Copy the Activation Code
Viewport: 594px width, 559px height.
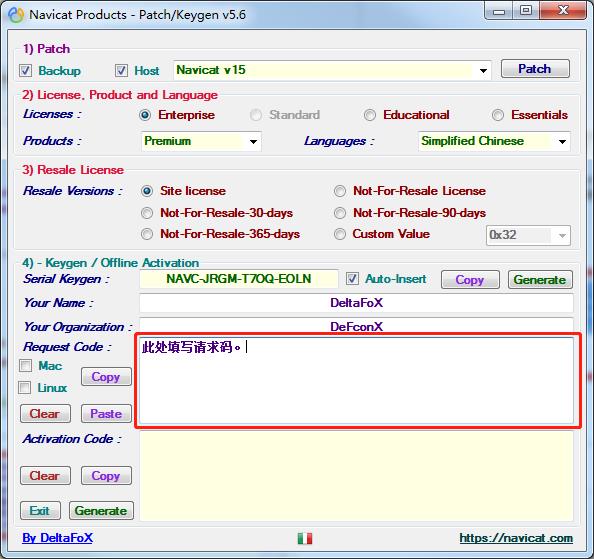pos(106,476)
